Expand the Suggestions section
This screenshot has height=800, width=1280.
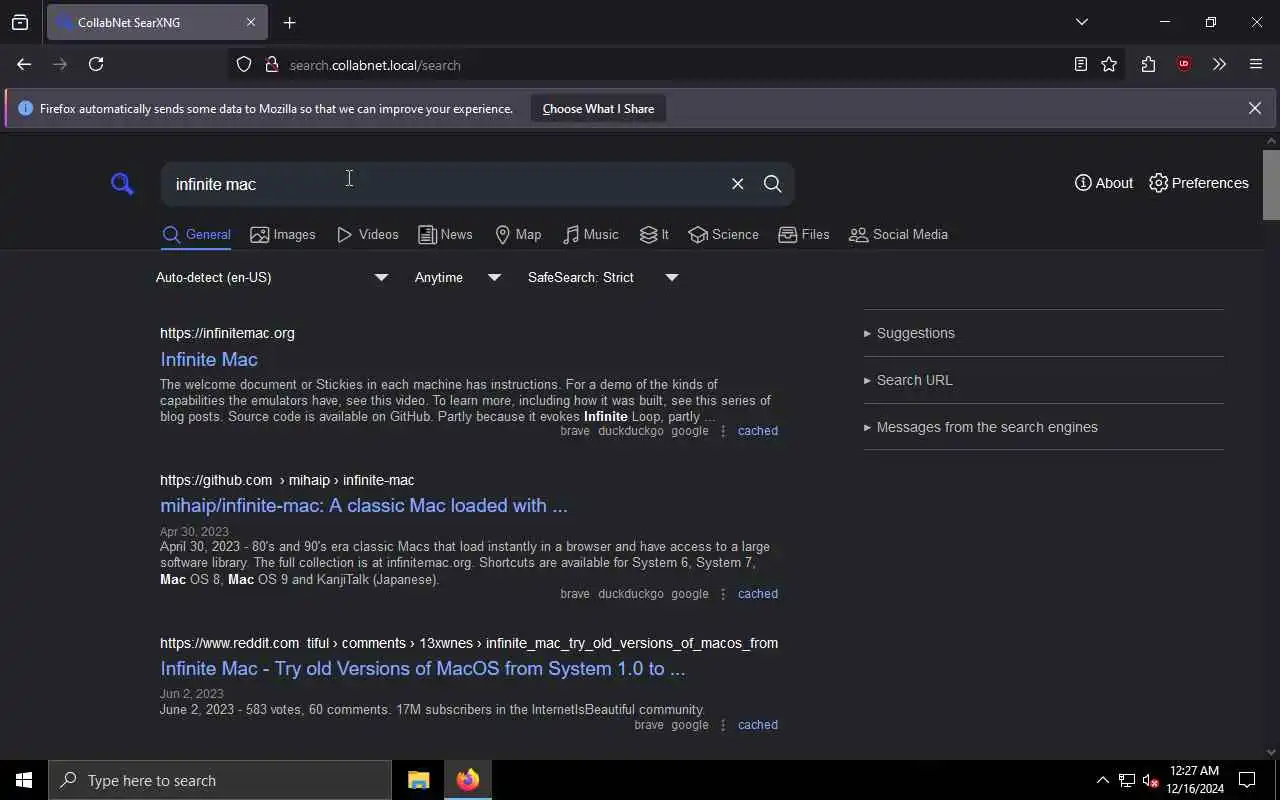point(1043,333)
